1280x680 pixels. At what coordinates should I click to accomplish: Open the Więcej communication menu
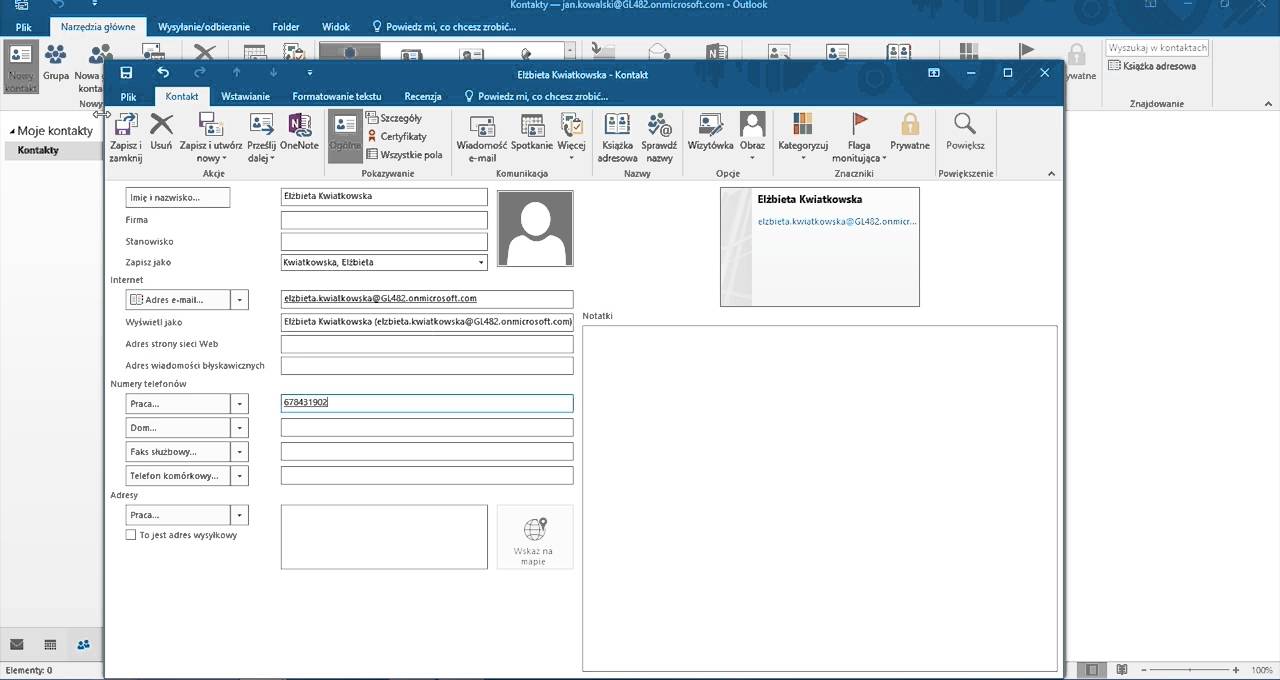click(x=572, y=137)
